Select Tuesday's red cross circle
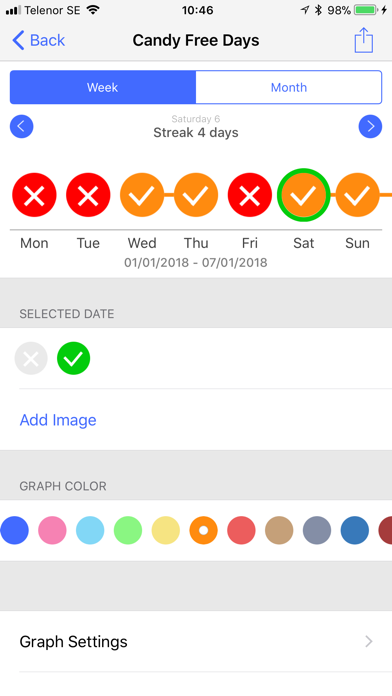Screen dimensions: 392x696 (88, 195)
